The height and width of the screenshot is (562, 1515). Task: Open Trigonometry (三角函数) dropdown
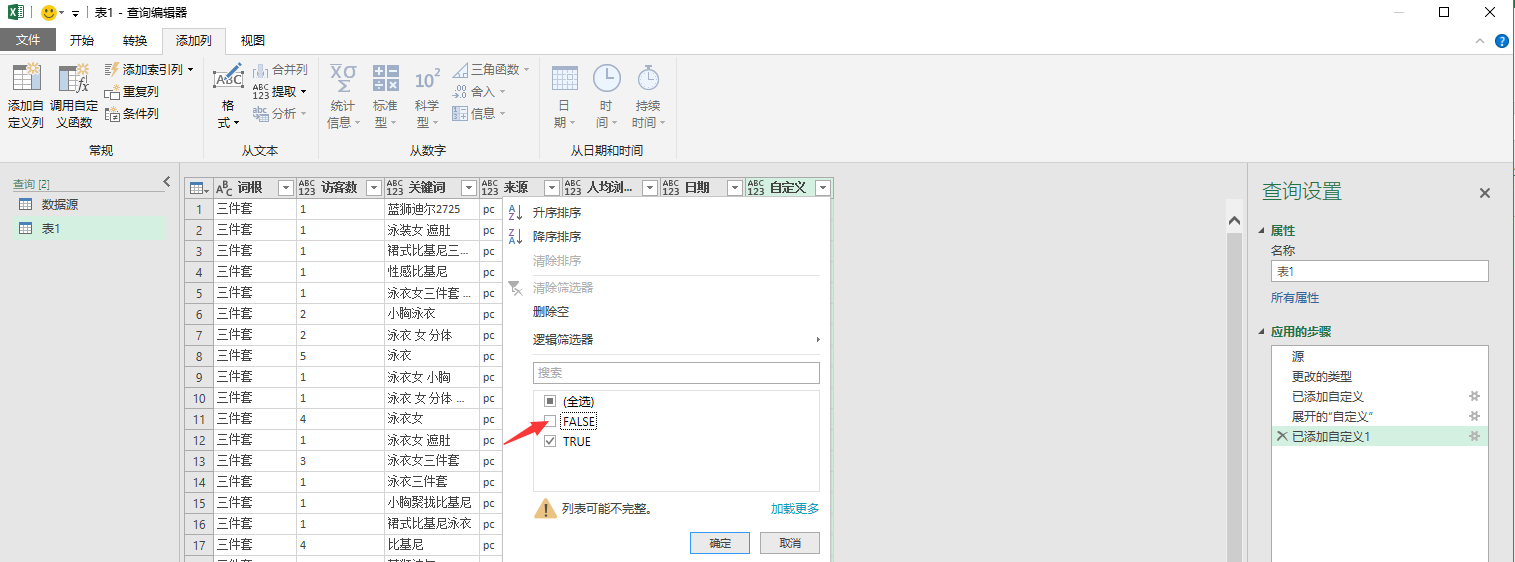(x=491, y=70)
